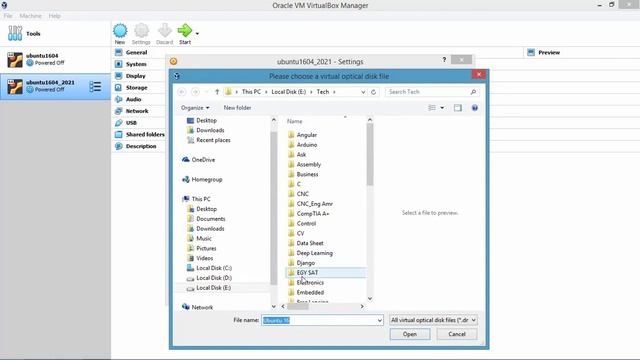
Task: Open the Help menu
Action: pos(54,16)
